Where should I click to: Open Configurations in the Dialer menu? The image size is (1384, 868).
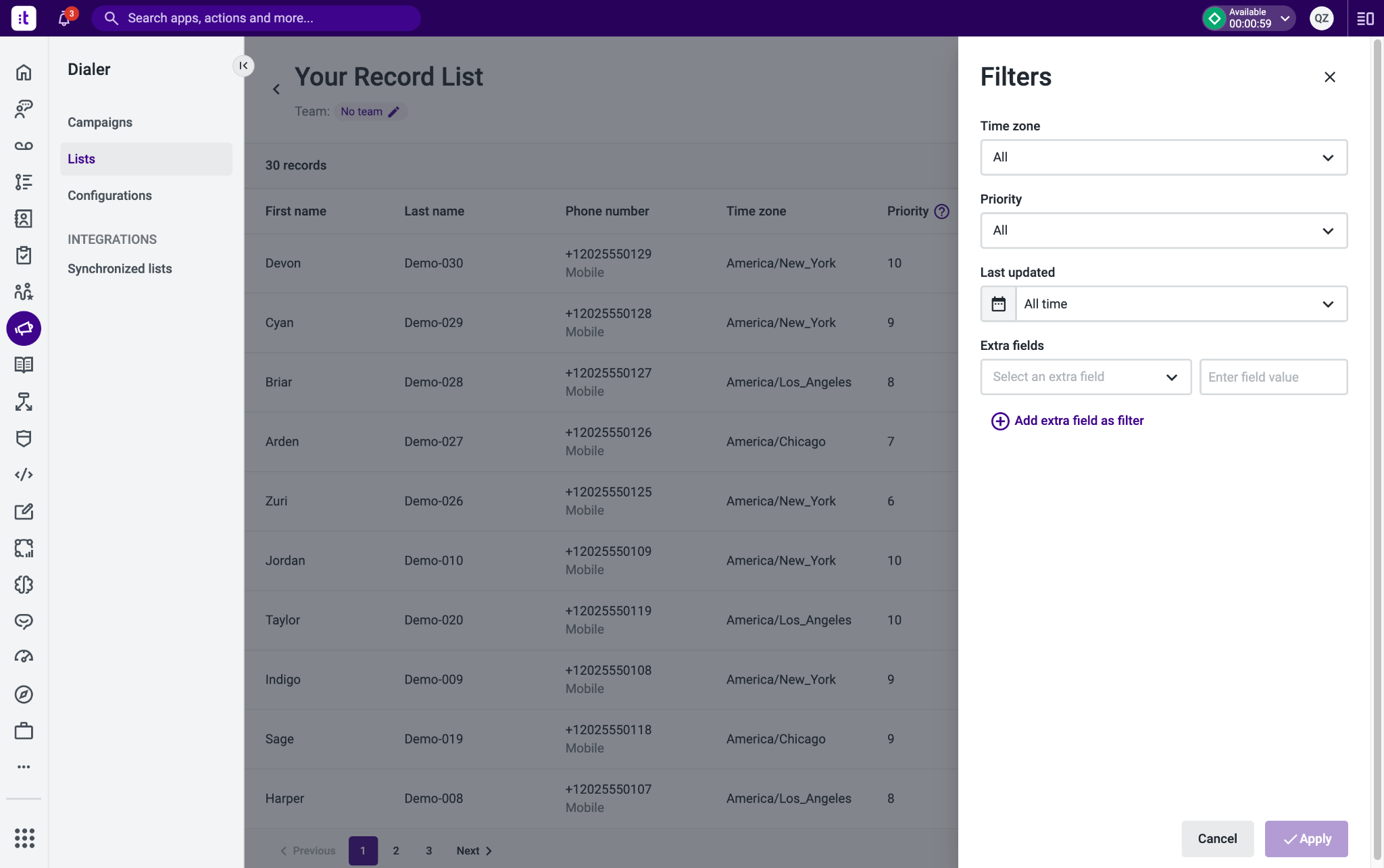click(x=109, y=195)
